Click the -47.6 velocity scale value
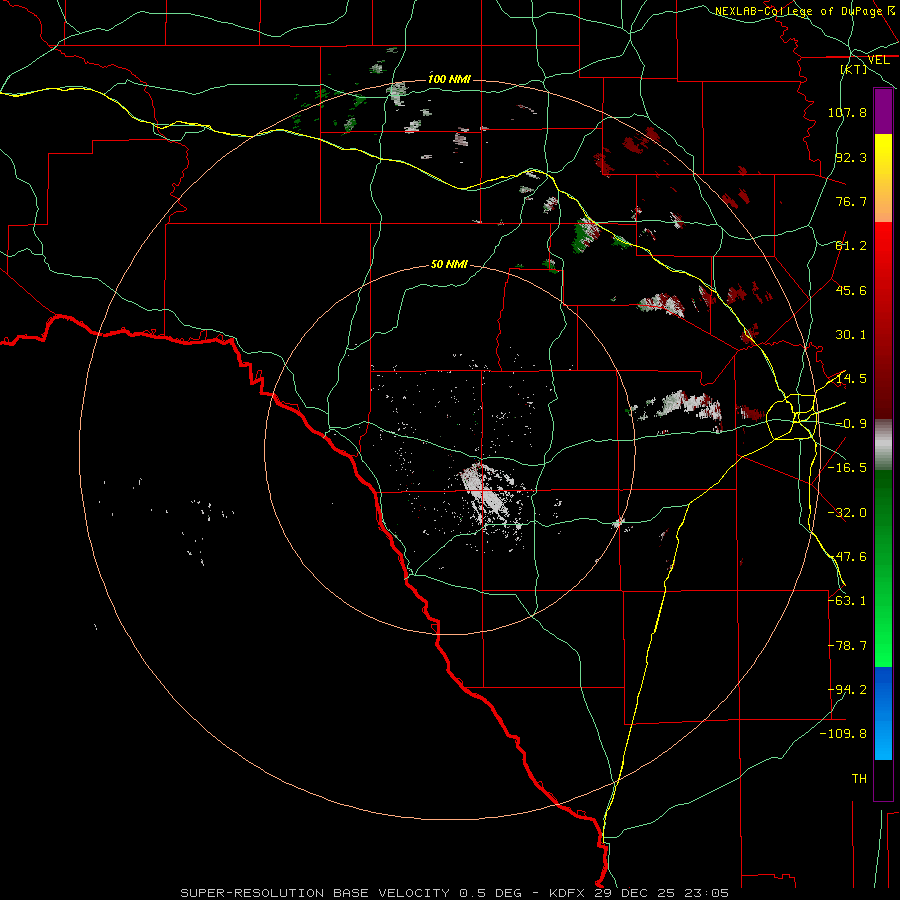Viewport: 900px width, 900px height. pos(847,557)
